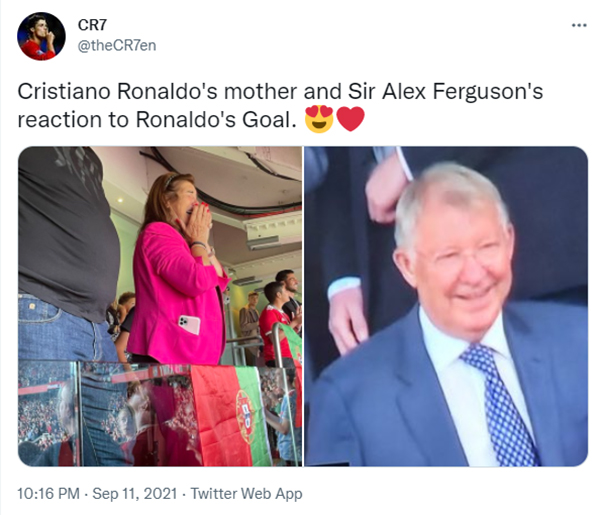The image size is (600, 515).
Task: Click the line "reaction to Ronaldo's Goal."
Action: [x=157, y=119]
